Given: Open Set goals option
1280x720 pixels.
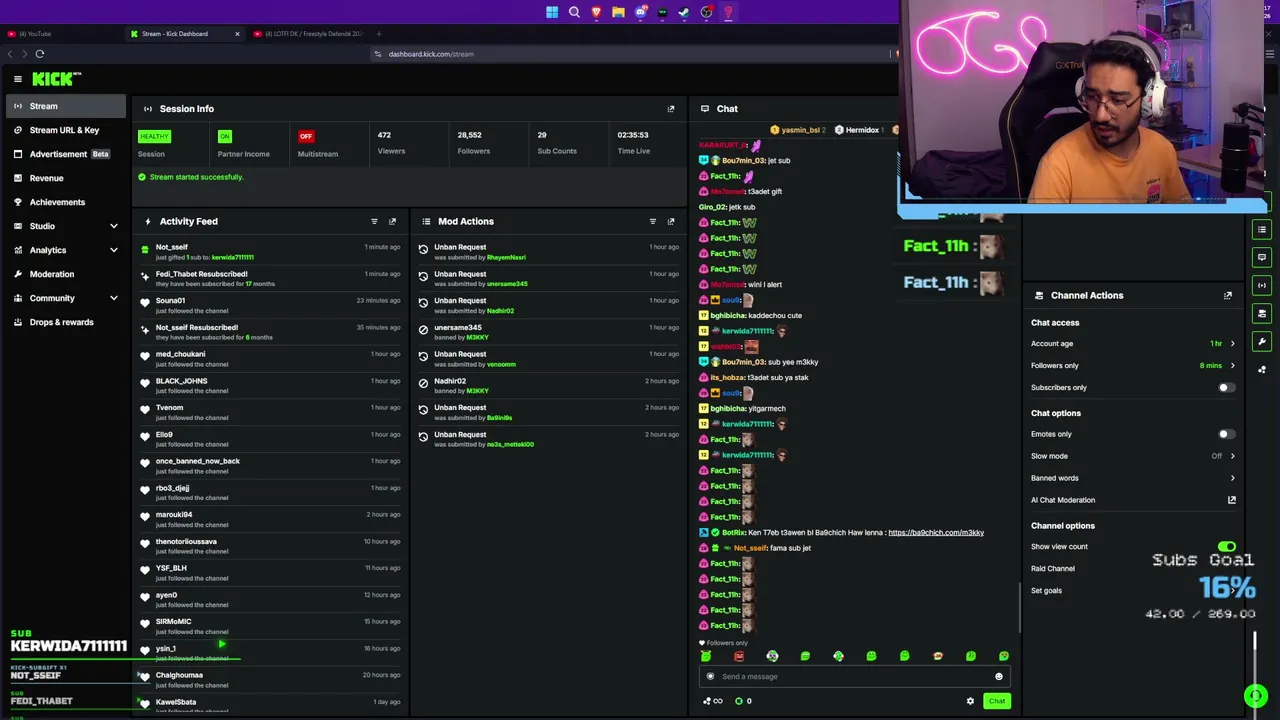Looking at the screenshot, I should coord(1046,591).
